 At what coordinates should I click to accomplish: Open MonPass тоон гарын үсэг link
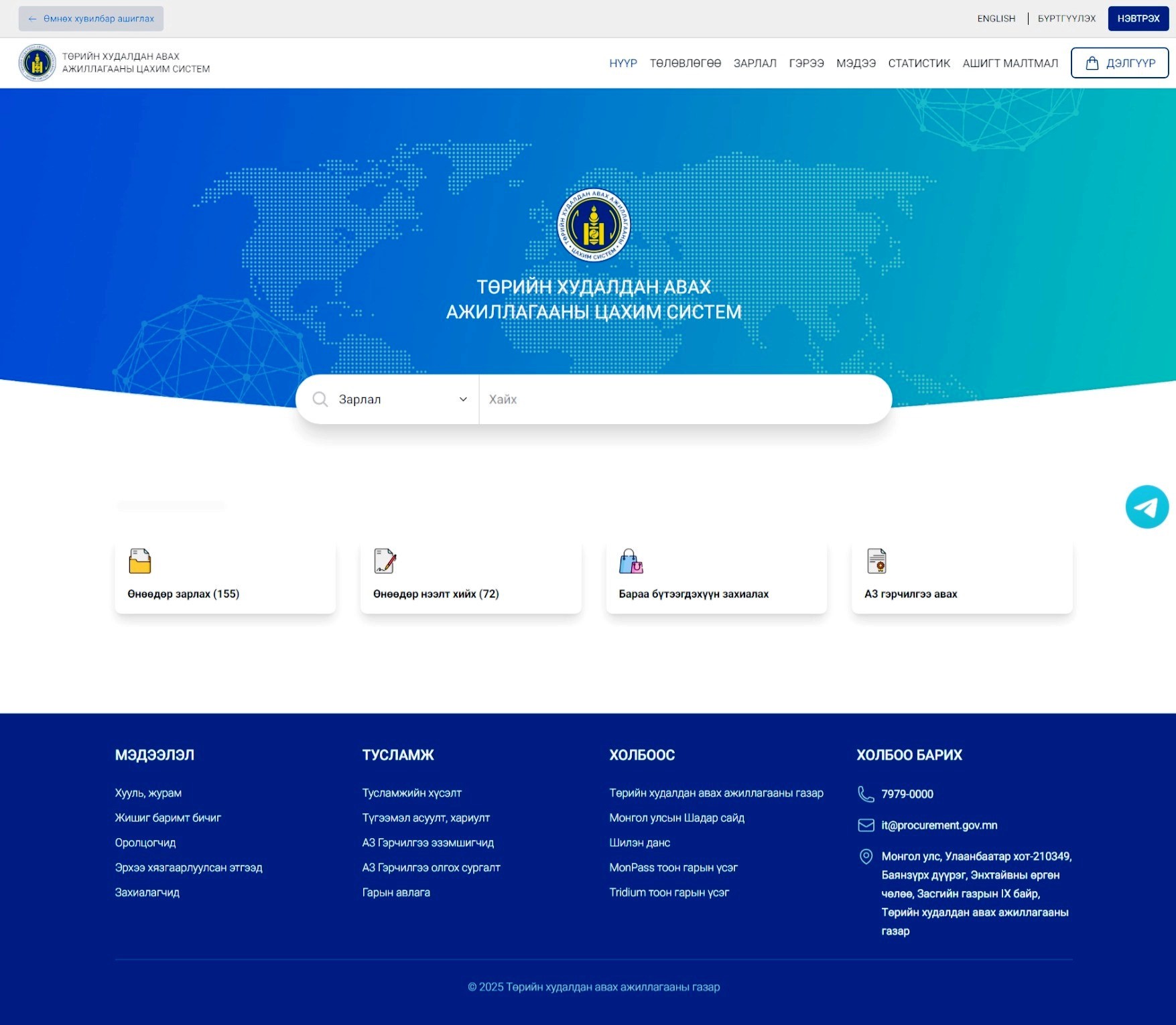pyautogui.click(x=673, y=868)
